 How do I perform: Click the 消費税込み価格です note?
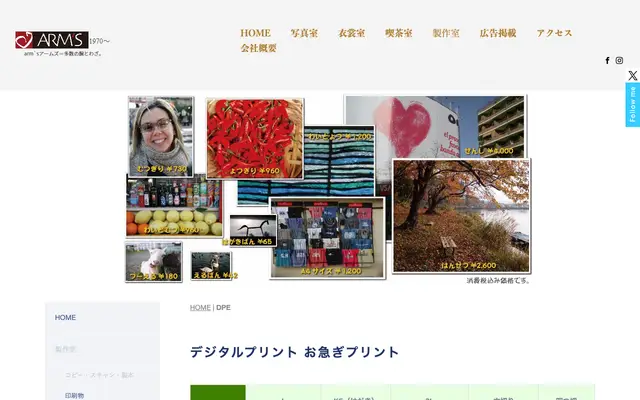498,280
